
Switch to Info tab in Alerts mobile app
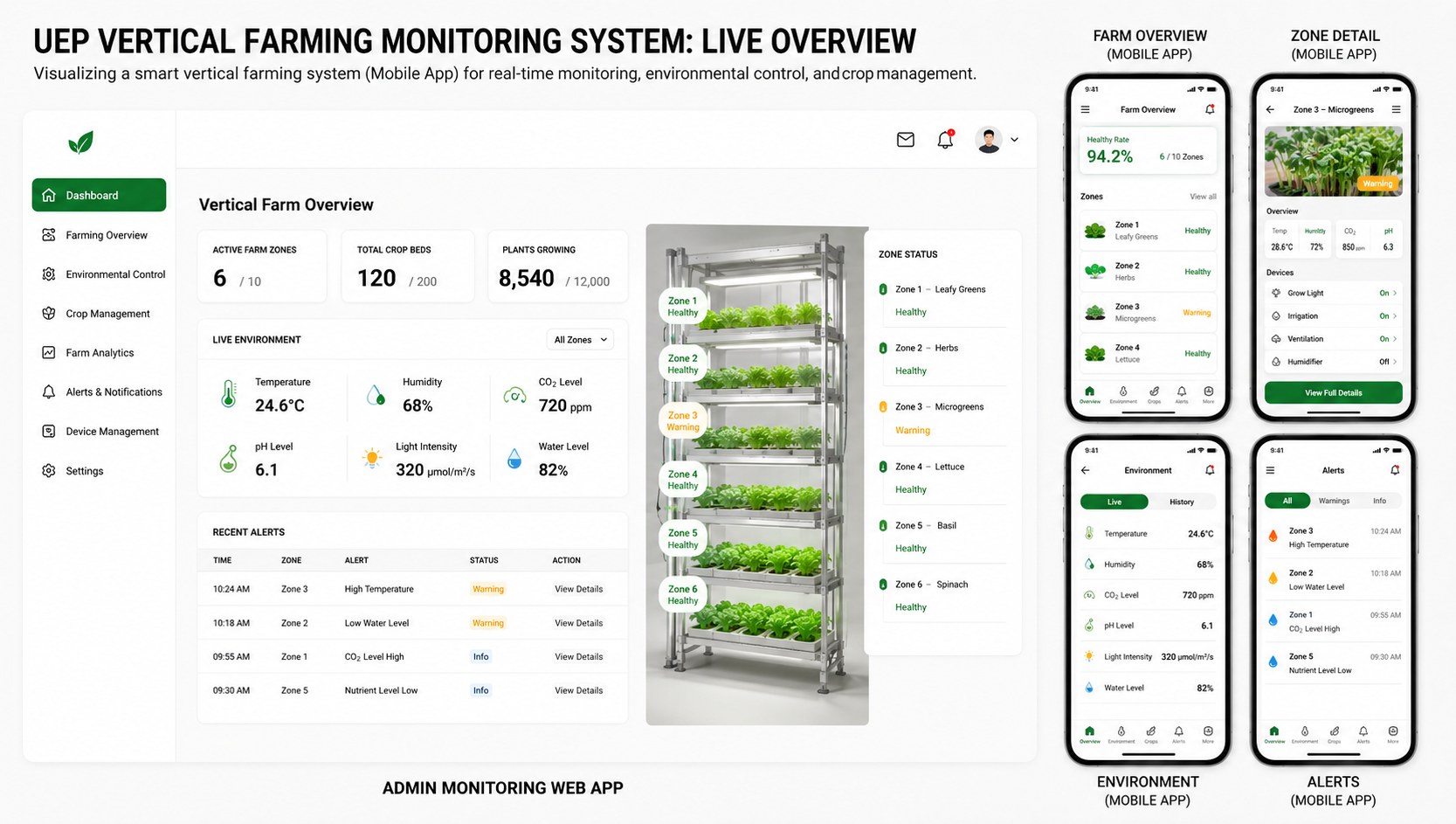(1380, 502)
